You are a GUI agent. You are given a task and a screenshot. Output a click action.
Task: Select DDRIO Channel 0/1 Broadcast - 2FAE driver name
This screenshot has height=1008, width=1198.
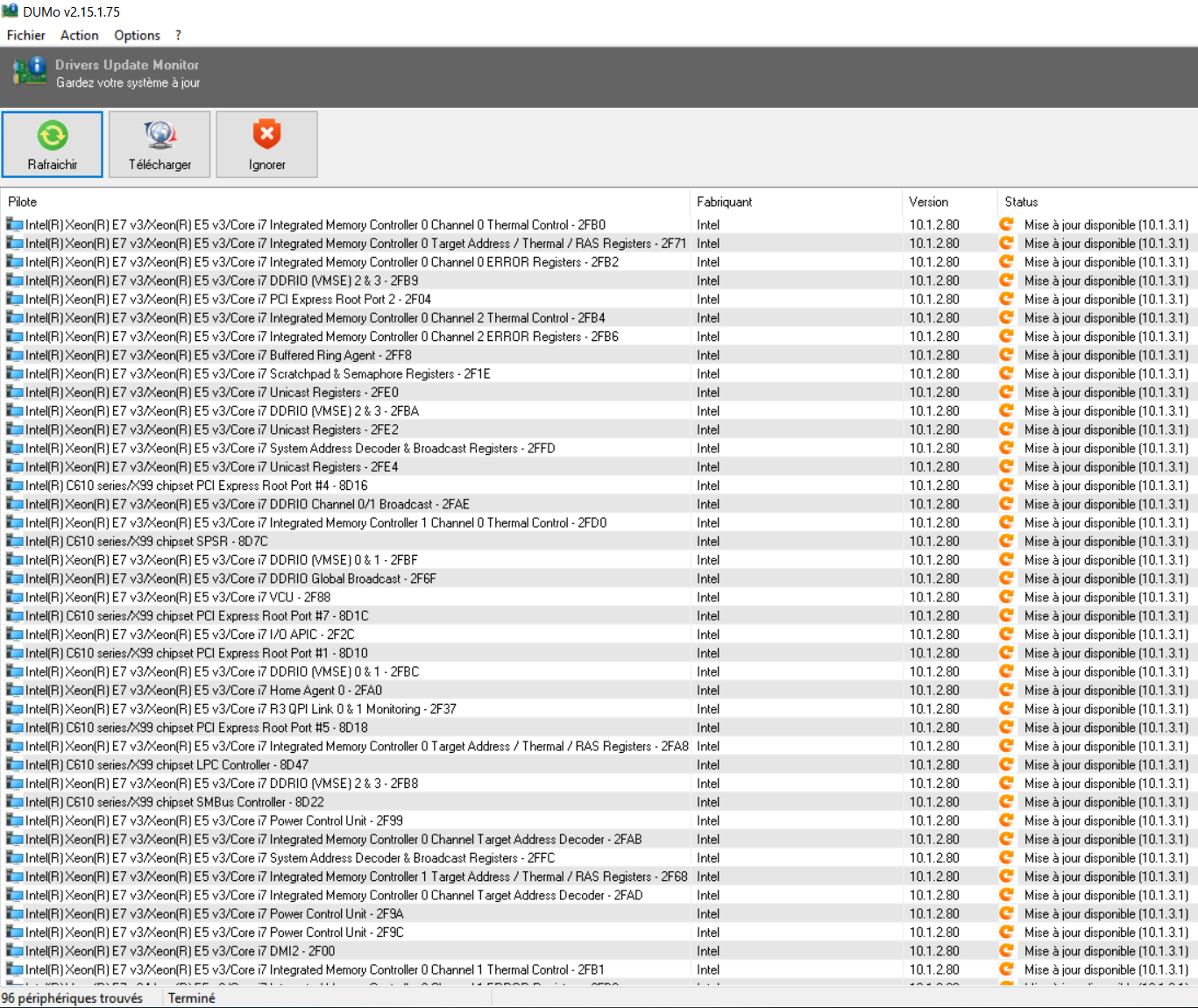click(x=248, y=504)
